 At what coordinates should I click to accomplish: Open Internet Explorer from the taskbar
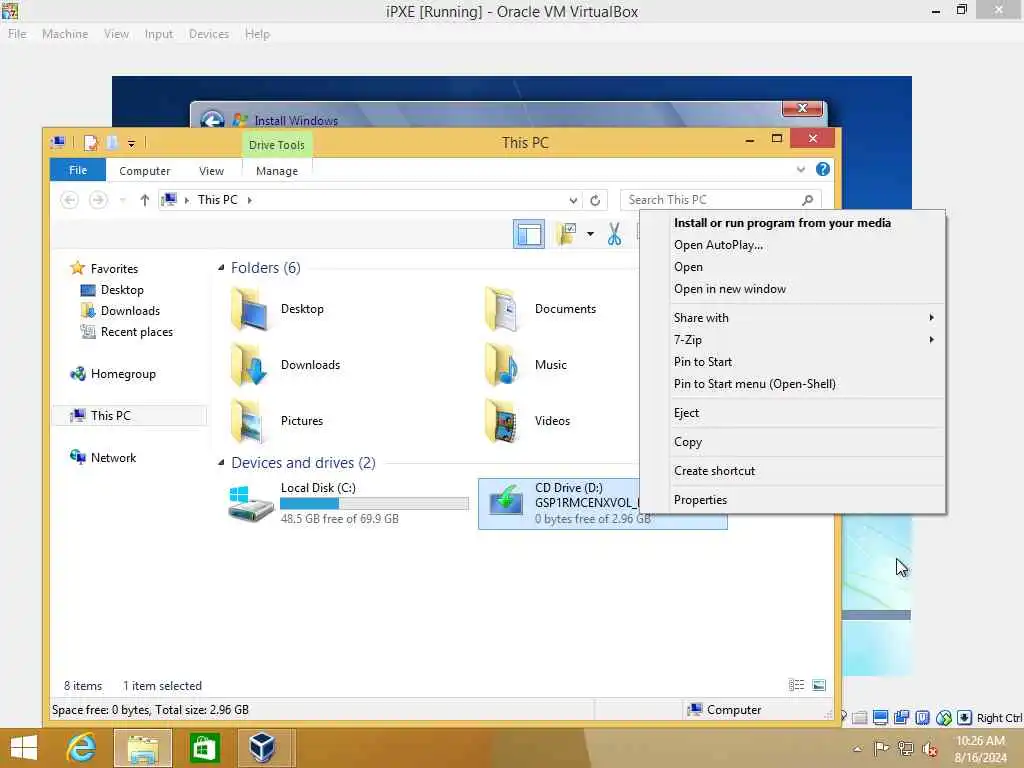[x=81, y=748]
